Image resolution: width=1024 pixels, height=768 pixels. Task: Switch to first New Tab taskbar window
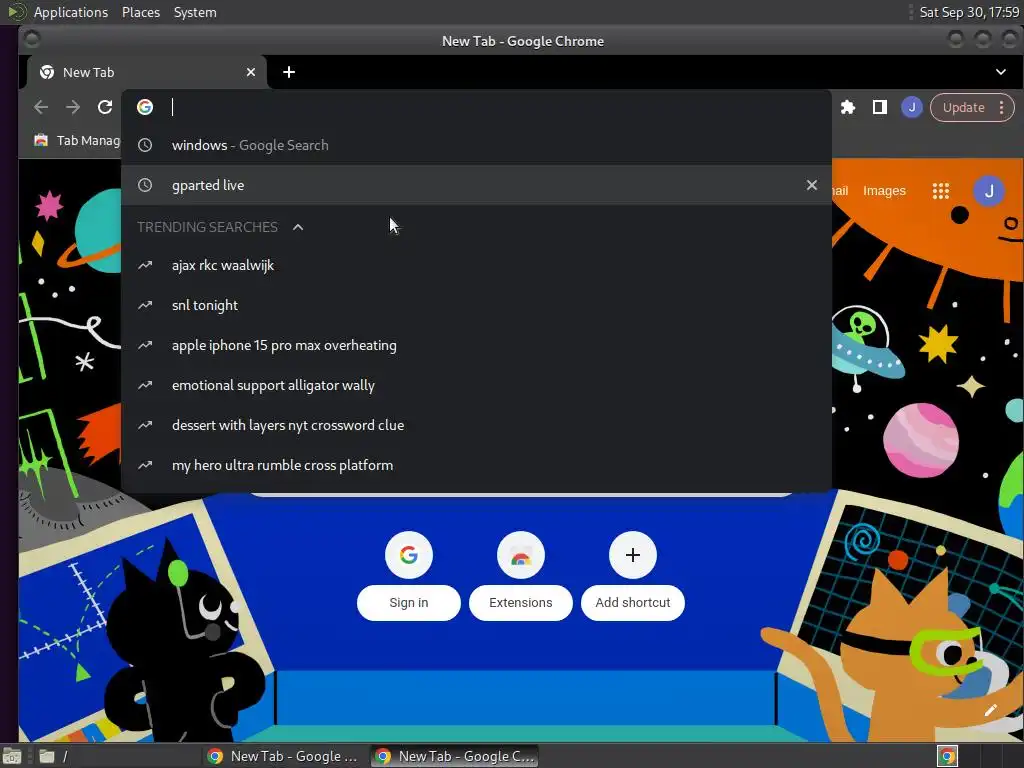(x=283, y=756)
